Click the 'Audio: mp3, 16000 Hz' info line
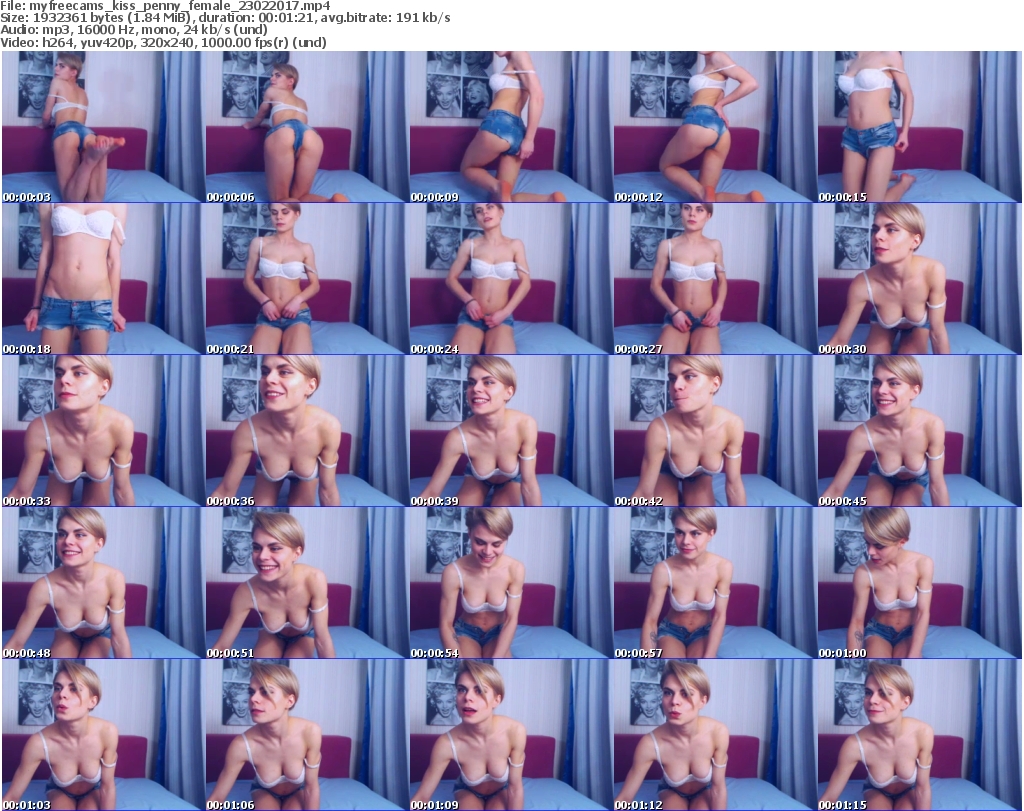Viewport: 1024px width, 811px height. (x=134, y=30)
